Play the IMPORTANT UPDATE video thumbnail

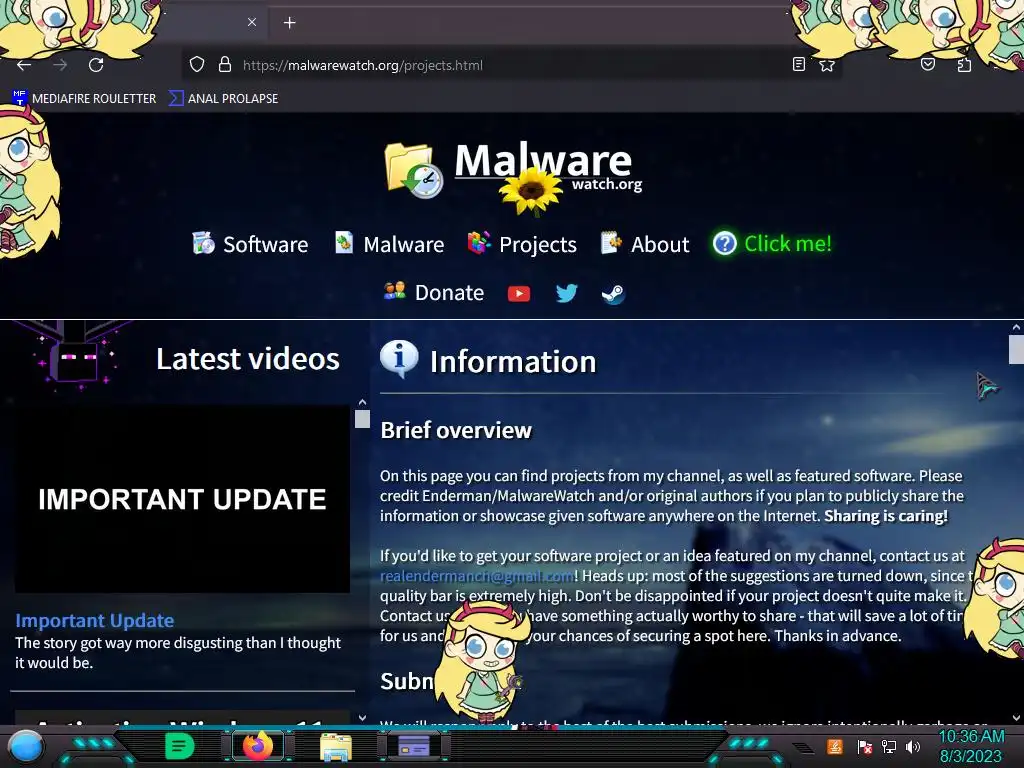[182, 499]
